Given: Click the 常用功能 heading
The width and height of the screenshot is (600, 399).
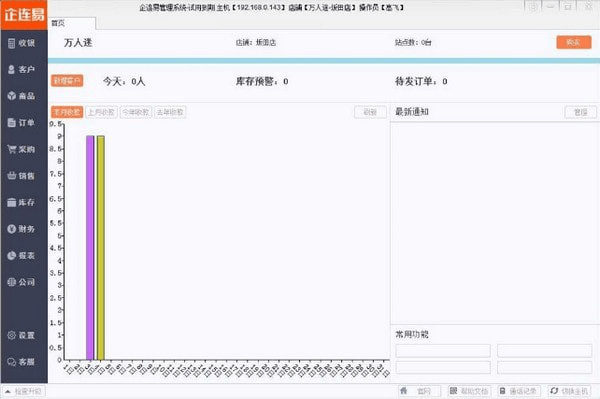Looking at the screenshot, I should pyautogui.click(x=412, y=334).
